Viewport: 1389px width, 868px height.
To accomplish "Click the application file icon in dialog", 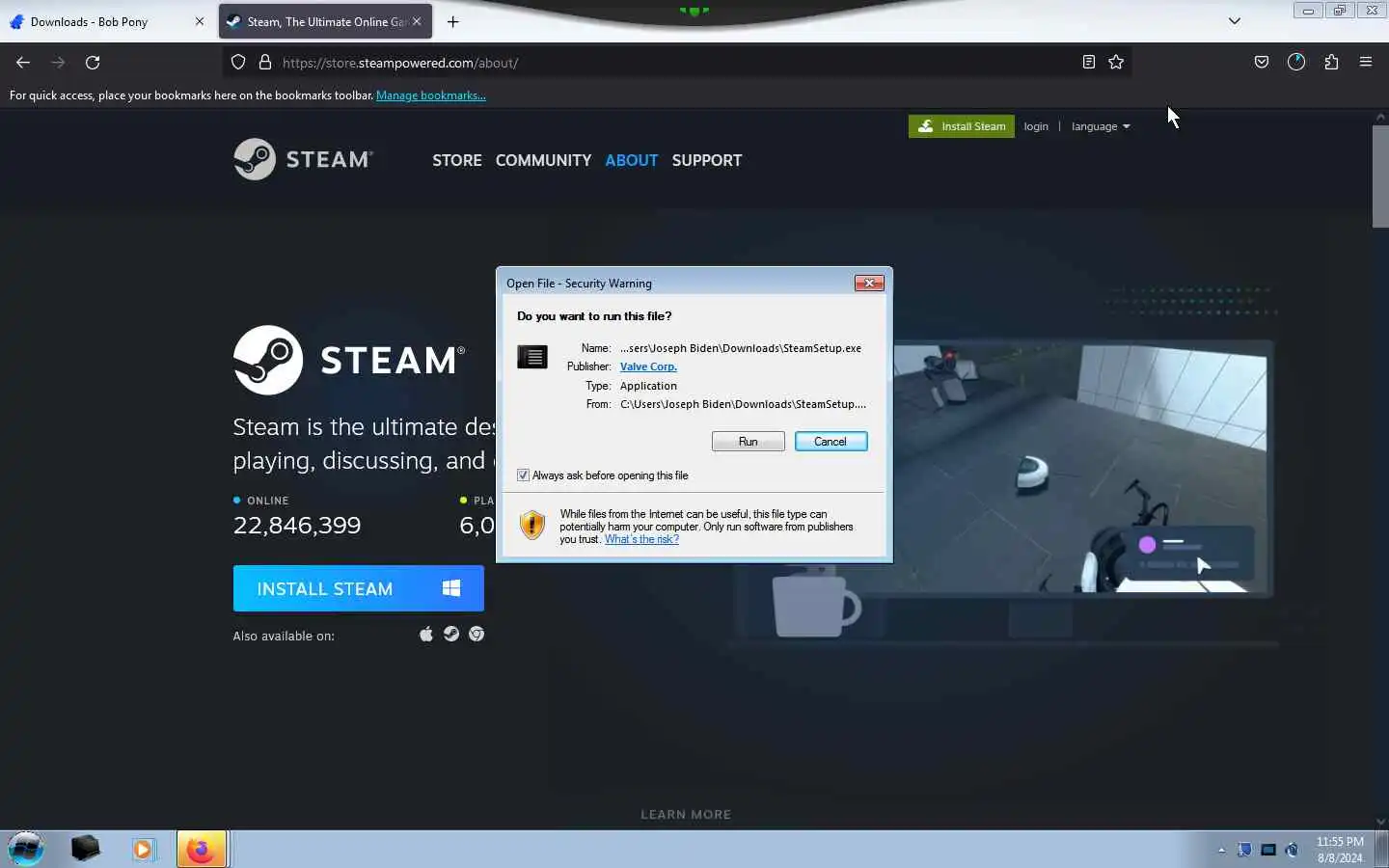I will point(532,357).
